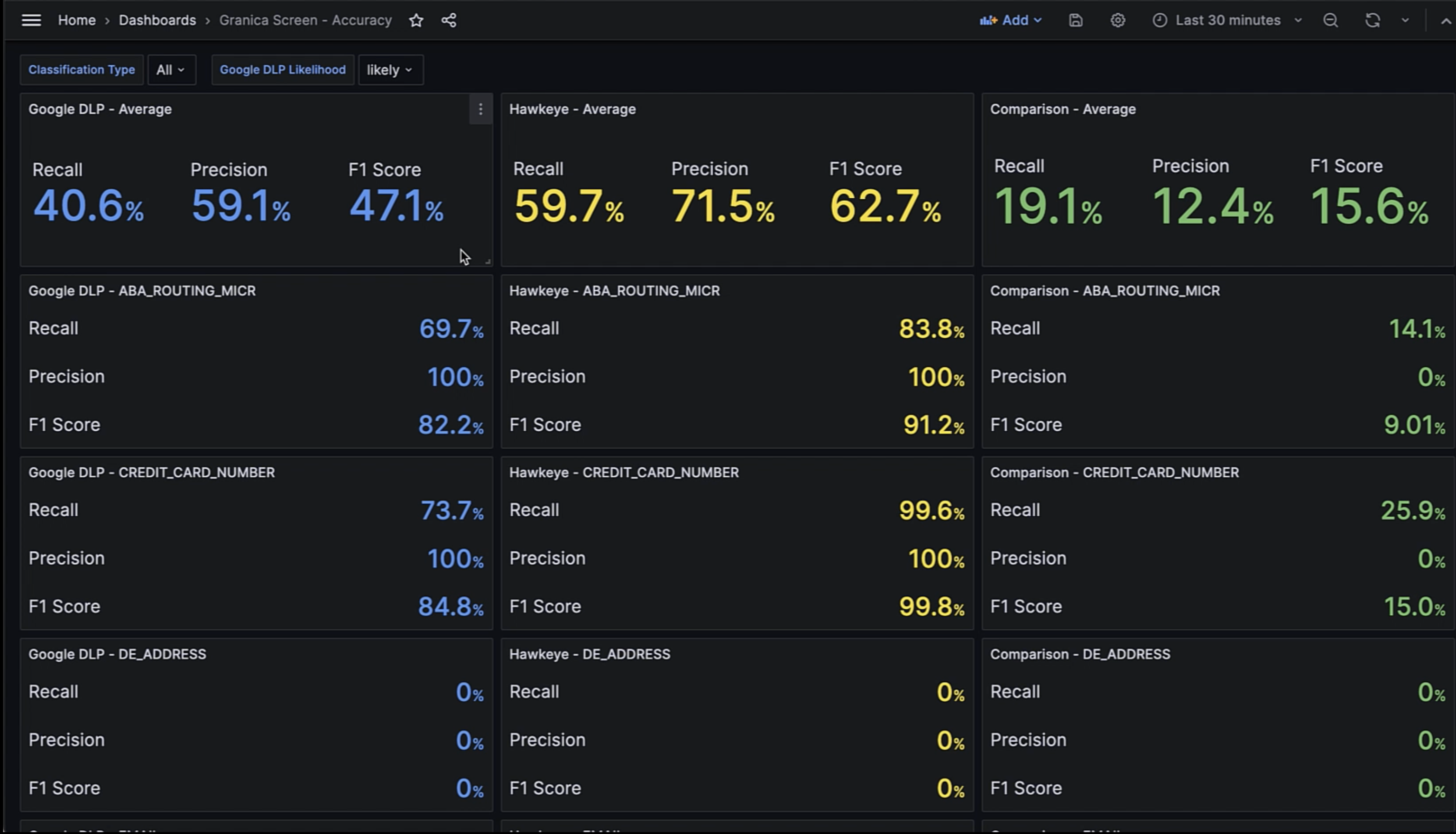1456x834 pixels.
Task: Click Google DLP ABA_ROUTING_MICR recall 69.7%
Action: point(452,329)
